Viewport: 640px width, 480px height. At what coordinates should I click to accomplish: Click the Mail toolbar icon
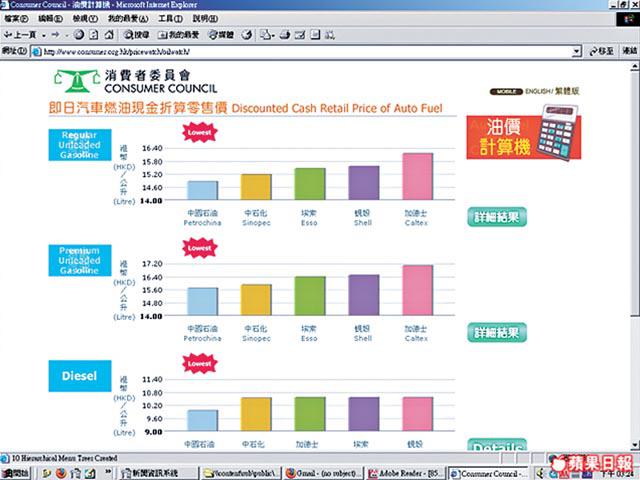point(267,35)
